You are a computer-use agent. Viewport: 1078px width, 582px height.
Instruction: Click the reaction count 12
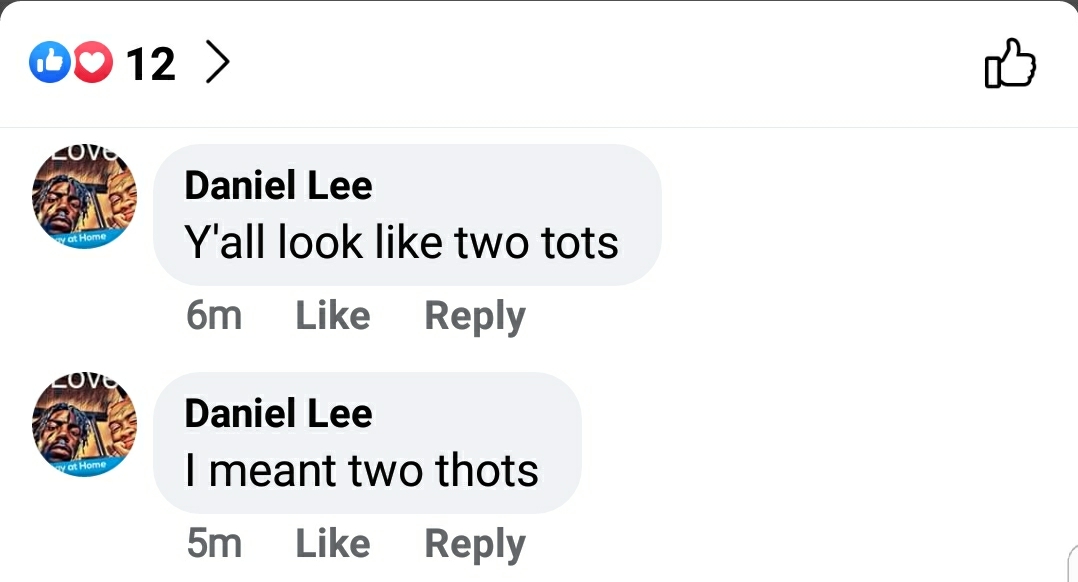coord(151,64)
